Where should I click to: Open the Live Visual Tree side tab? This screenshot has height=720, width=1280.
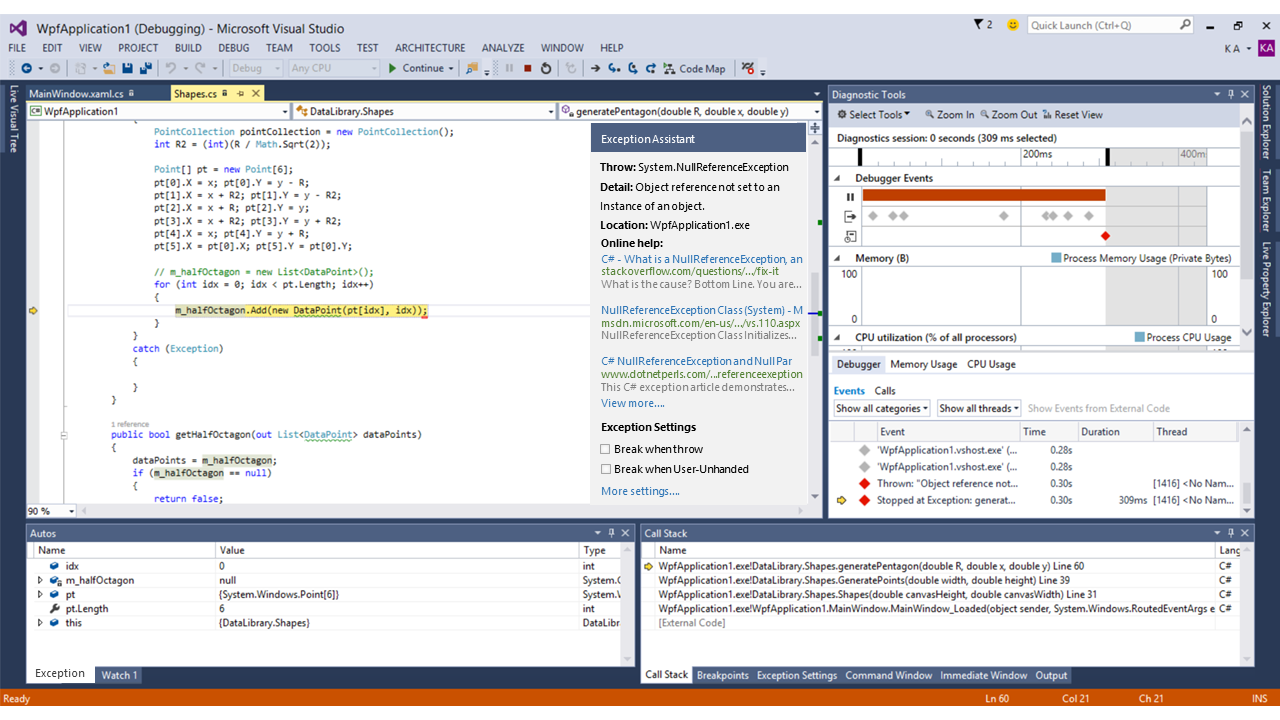(13, 118)
